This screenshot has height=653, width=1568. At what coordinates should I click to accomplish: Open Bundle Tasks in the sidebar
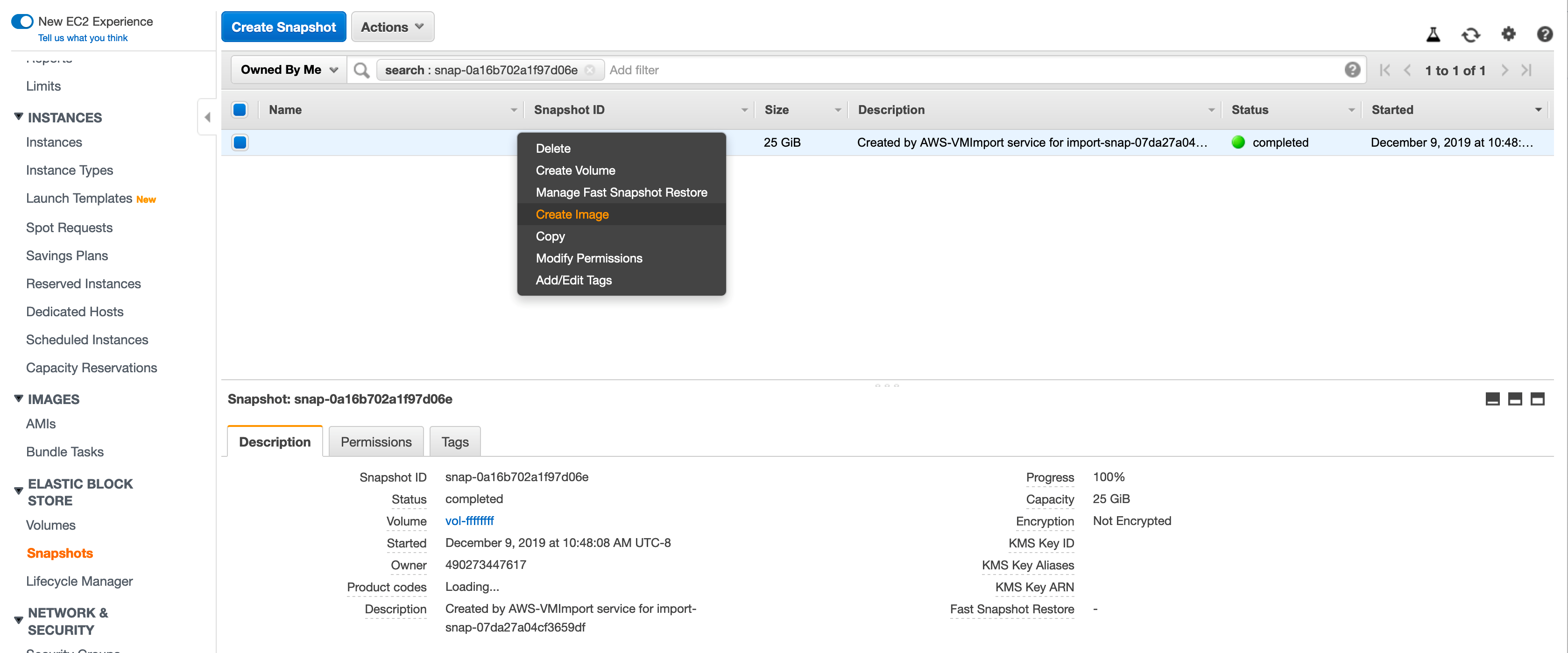[64, 452]
